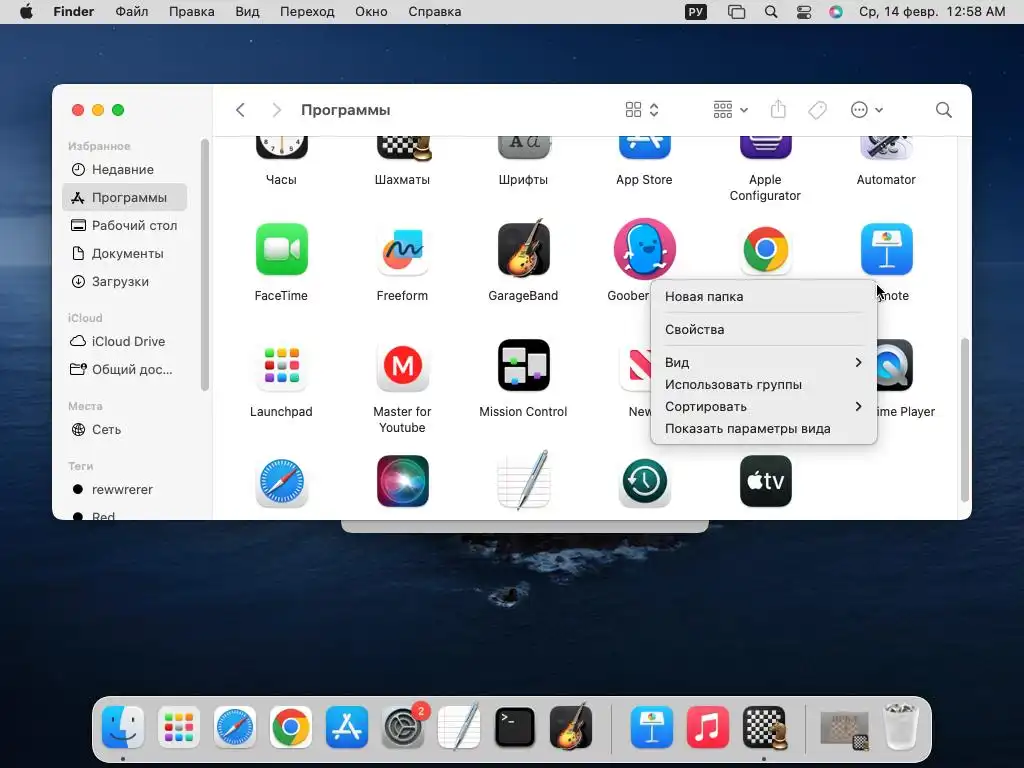1024x768 pixels.
Task: Open Finder from the Dock
Action: (x=123, y=727)
